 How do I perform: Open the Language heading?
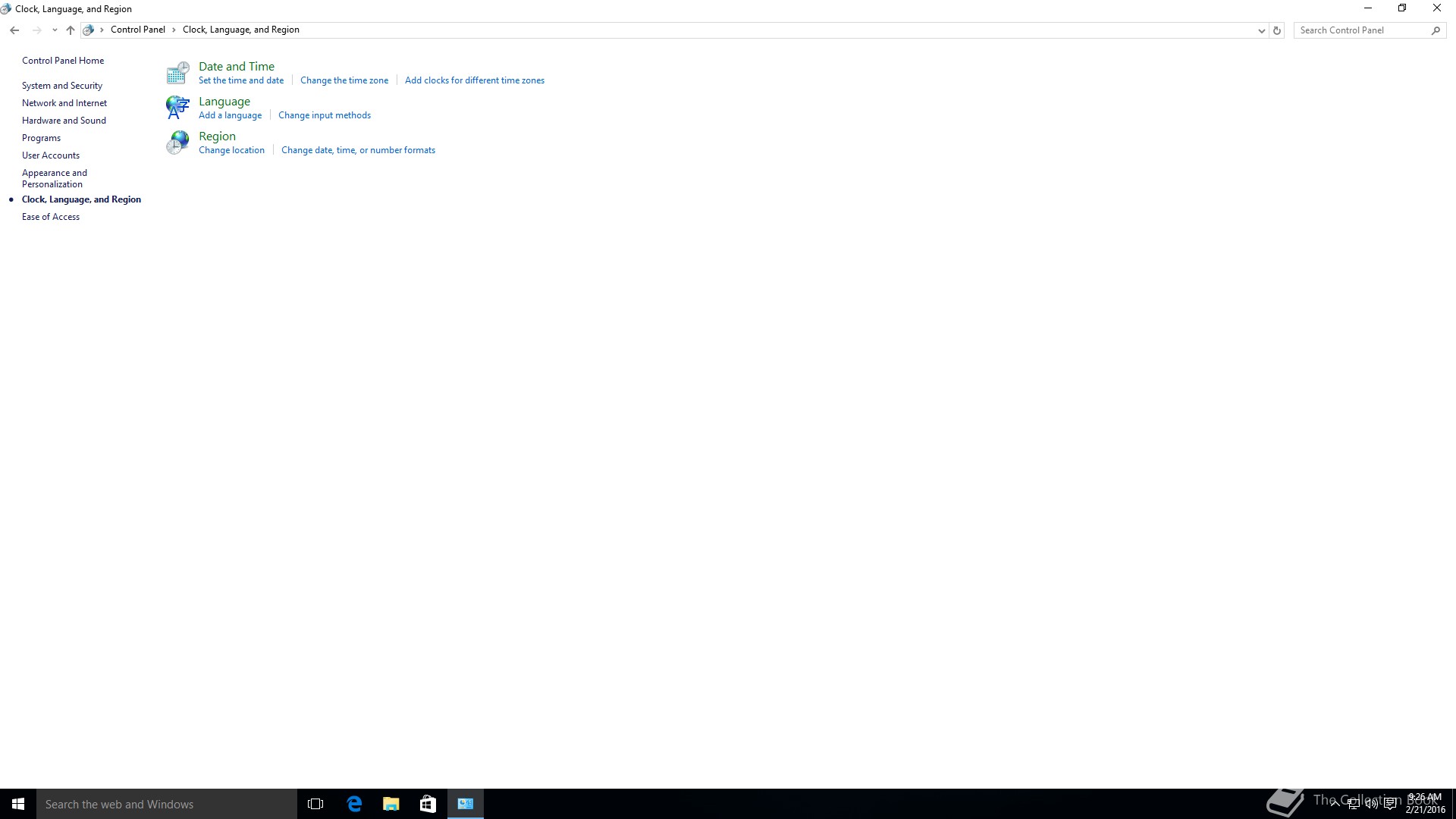(x=224, y=102)
